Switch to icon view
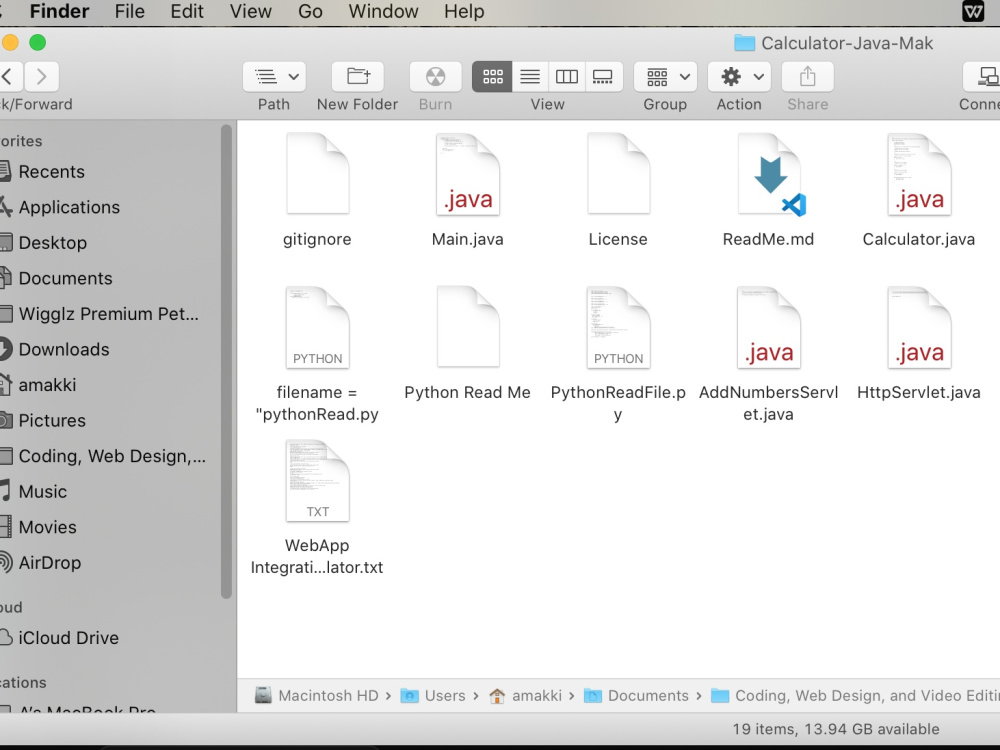This screenshot has width=1000, height=750. coord(492,77)
